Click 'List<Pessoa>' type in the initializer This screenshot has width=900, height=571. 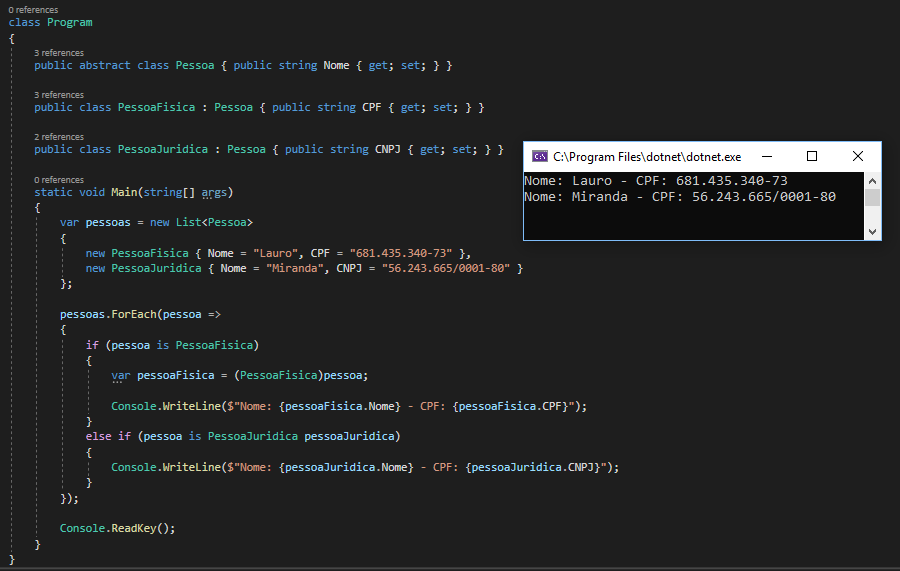214,222
